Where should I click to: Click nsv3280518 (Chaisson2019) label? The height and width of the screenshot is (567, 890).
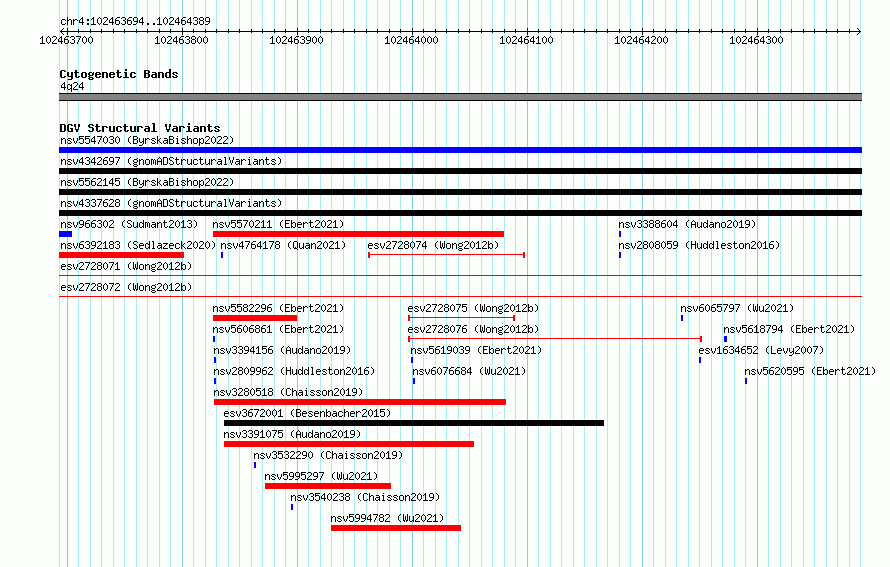(288, 392)
